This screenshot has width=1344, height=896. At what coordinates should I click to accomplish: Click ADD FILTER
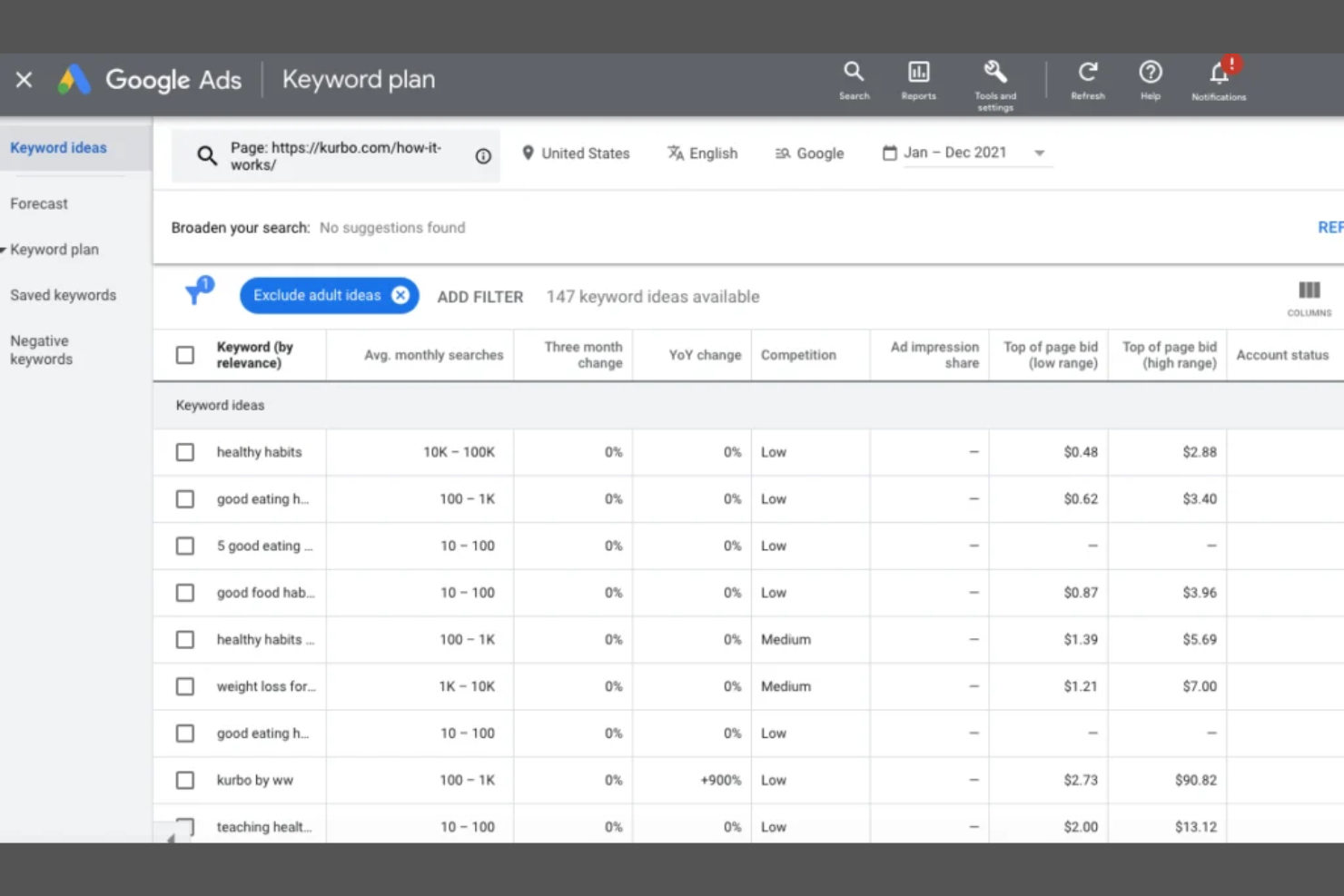479,296
